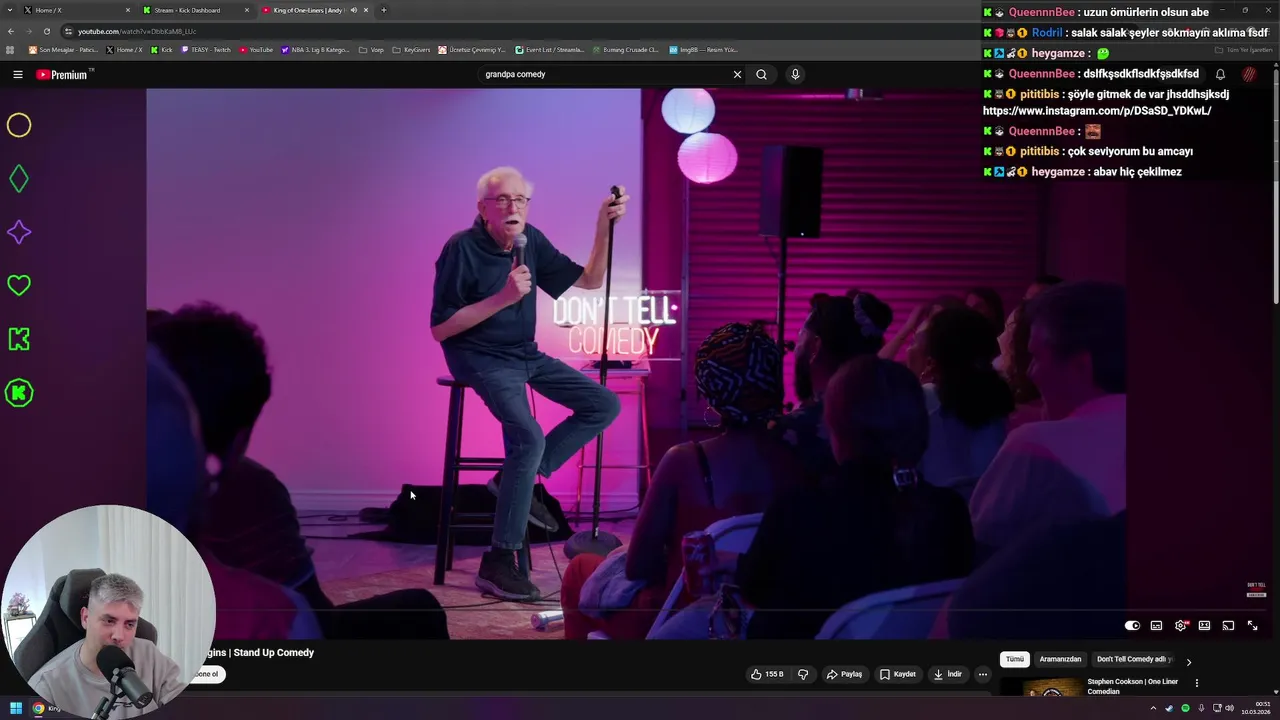Go back in browser history

(x=11, y=31)
